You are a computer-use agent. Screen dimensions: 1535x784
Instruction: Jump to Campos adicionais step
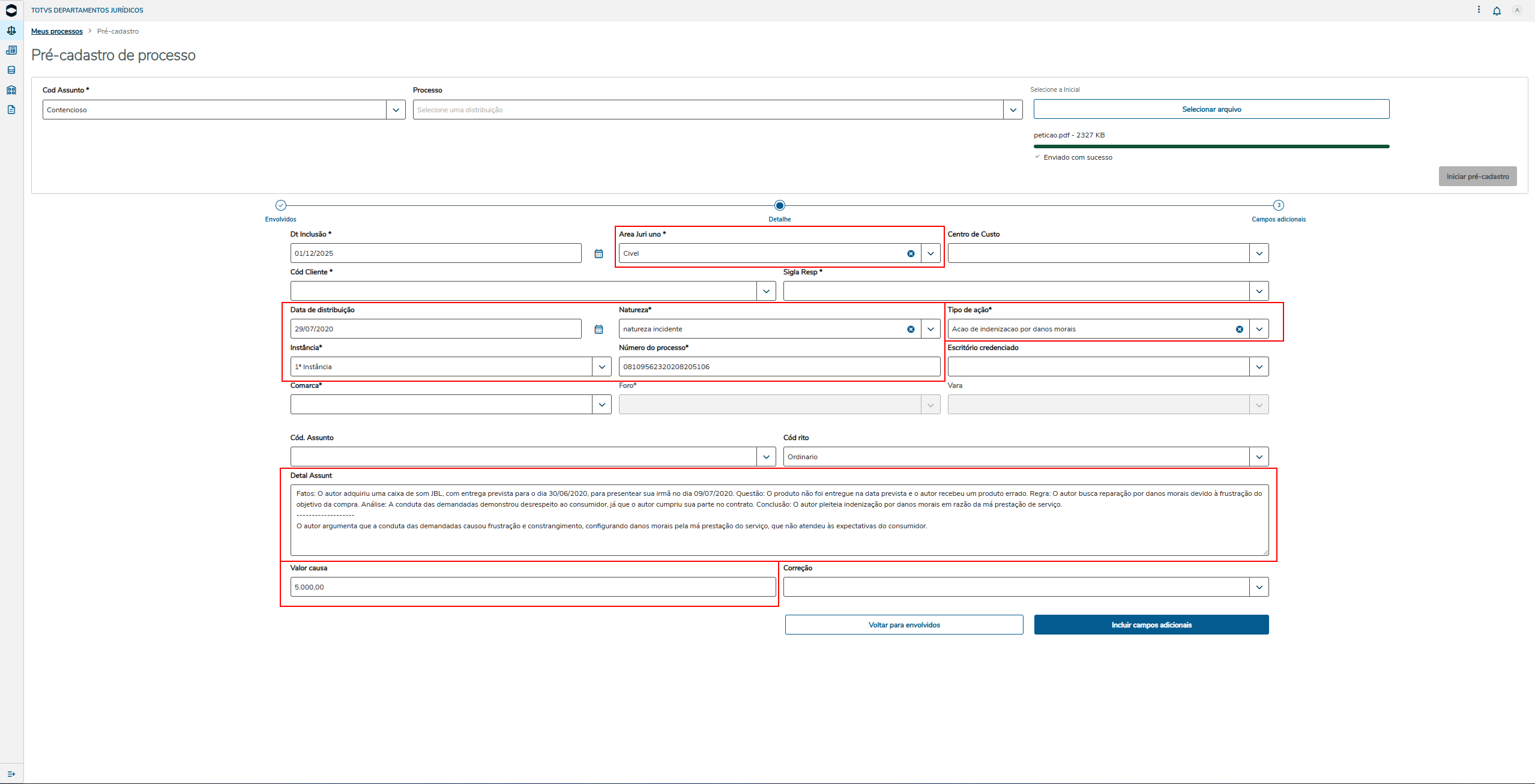click(1278, 206)
